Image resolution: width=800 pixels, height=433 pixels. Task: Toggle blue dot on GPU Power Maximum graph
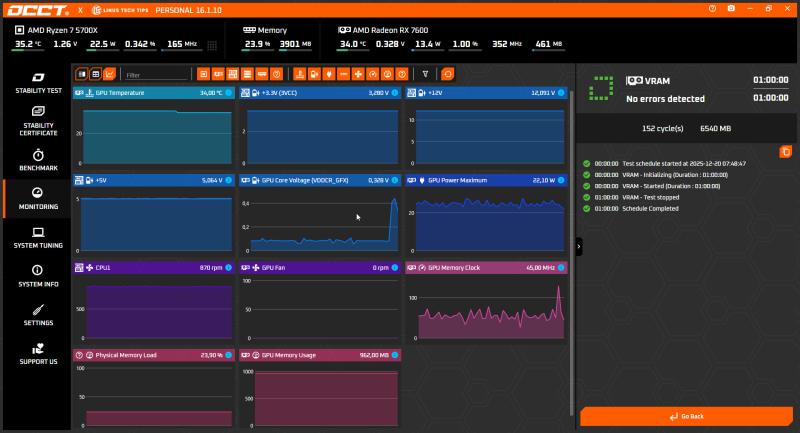click(561, 180)
